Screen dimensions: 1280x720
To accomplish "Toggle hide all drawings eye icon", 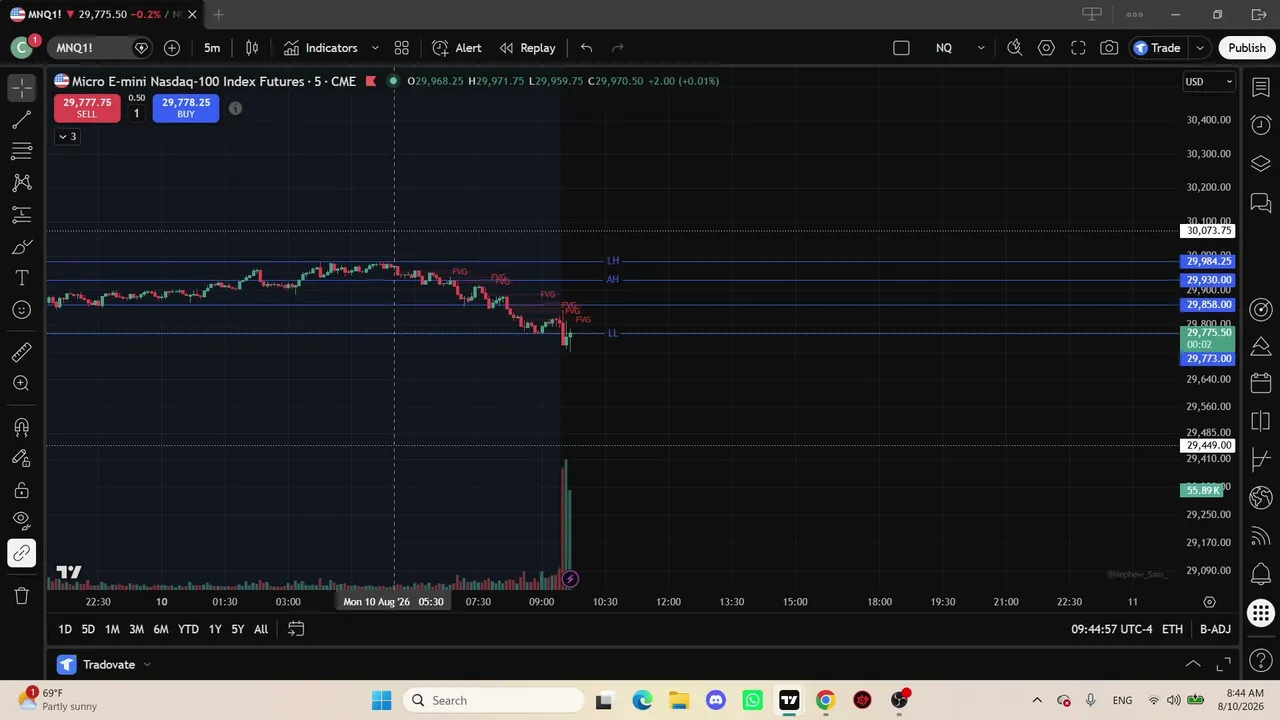I will coord(22,521).
